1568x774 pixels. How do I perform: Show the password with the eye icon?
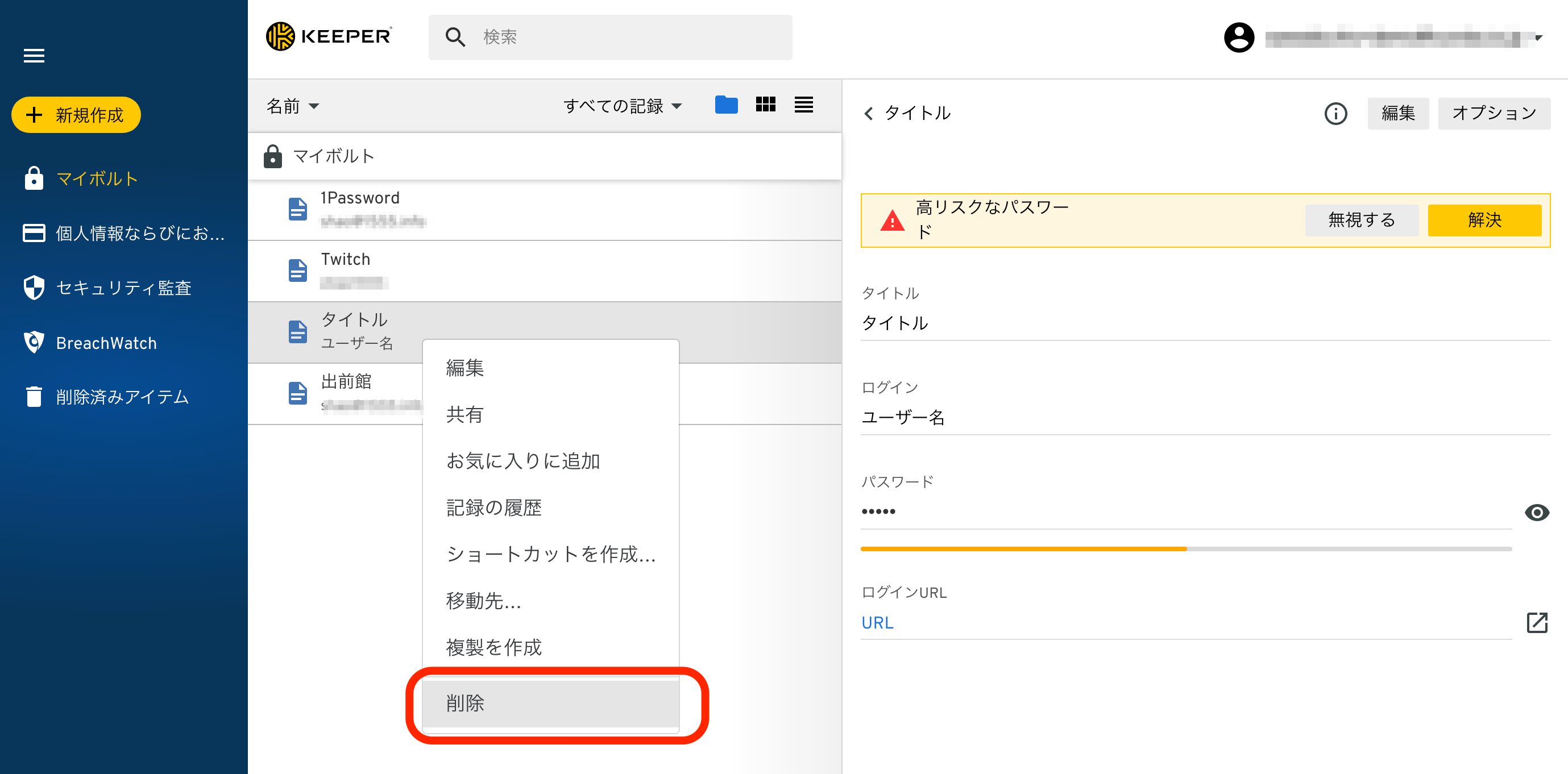1536,513
